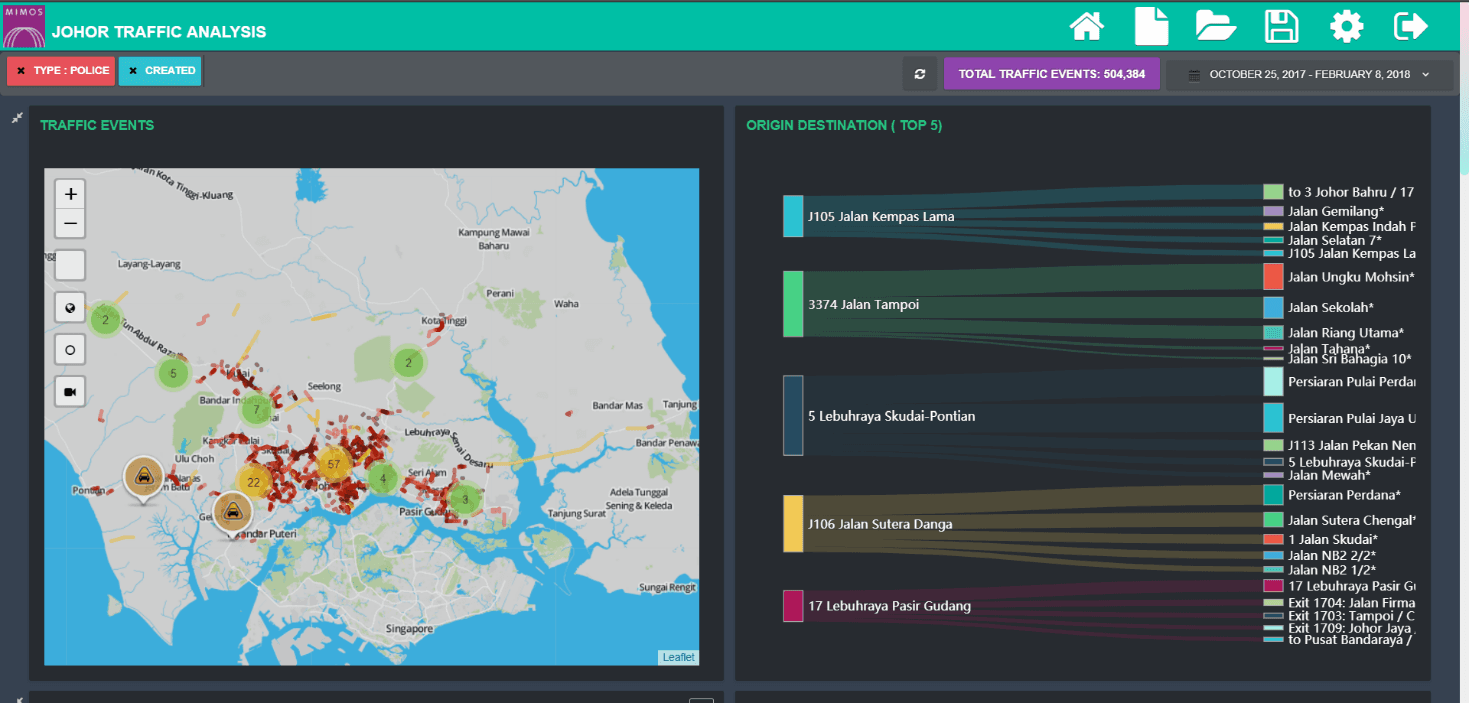Create a new document via page icon
Viewport: 1469px width, 703px height.
click(1151, 26)
